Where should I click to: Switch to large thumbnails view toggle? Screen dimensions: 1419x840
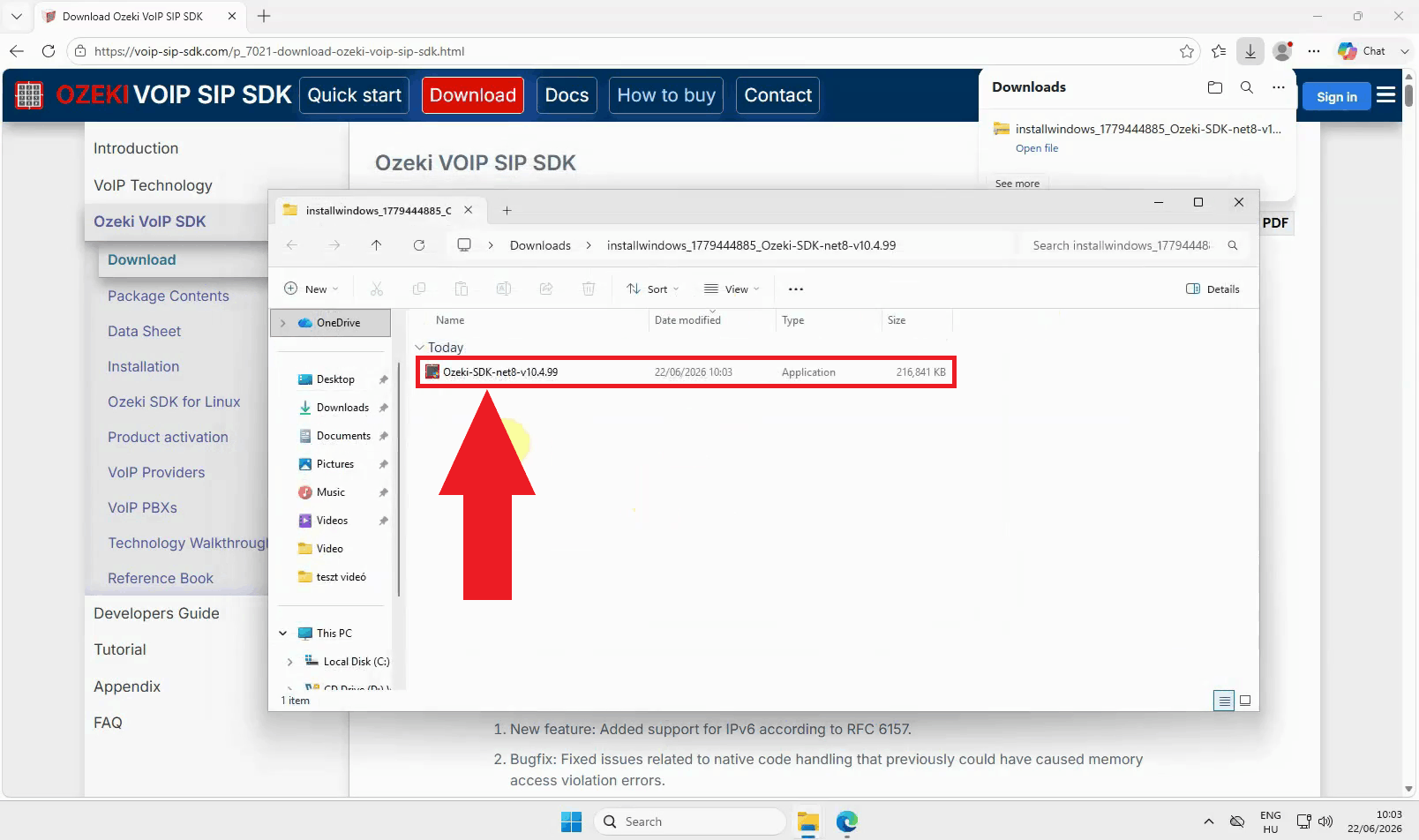click(x=1245, y=701)
